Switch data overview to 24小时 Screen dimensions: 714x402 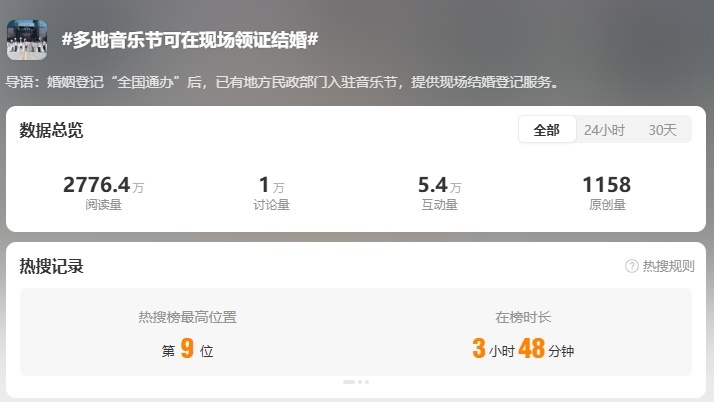604,130
